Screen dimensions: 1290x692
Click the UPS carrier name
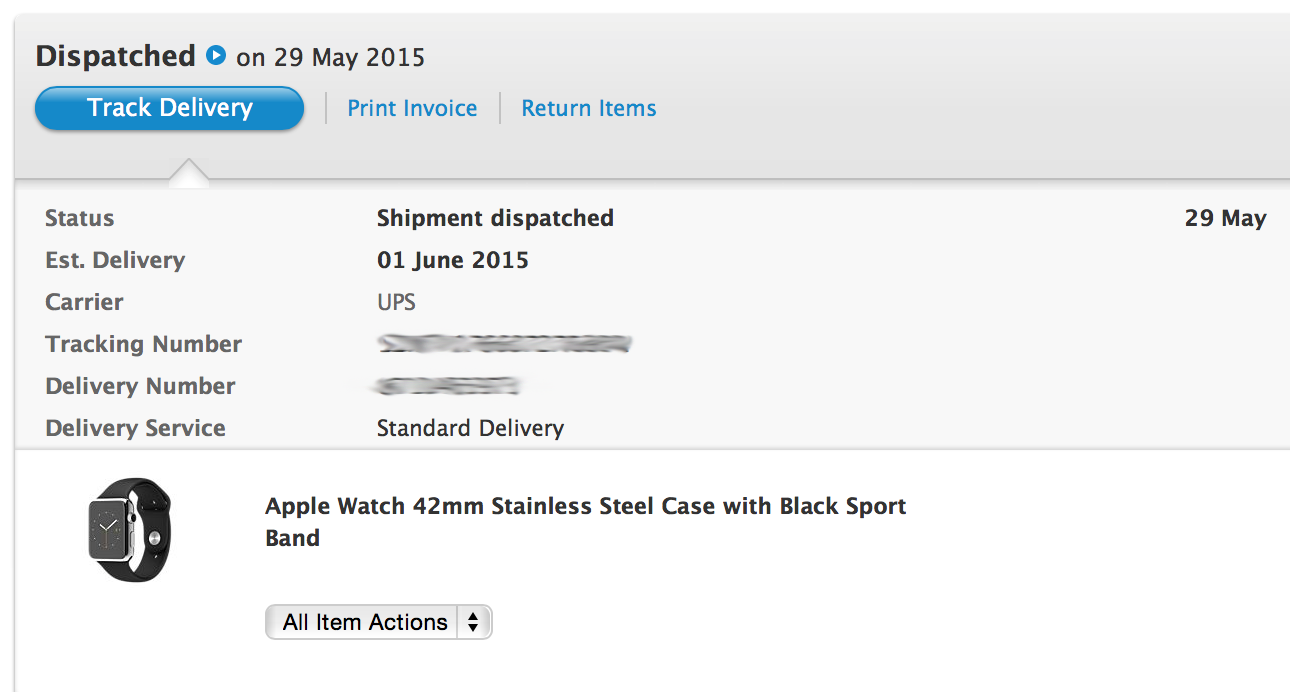[396, 302]
